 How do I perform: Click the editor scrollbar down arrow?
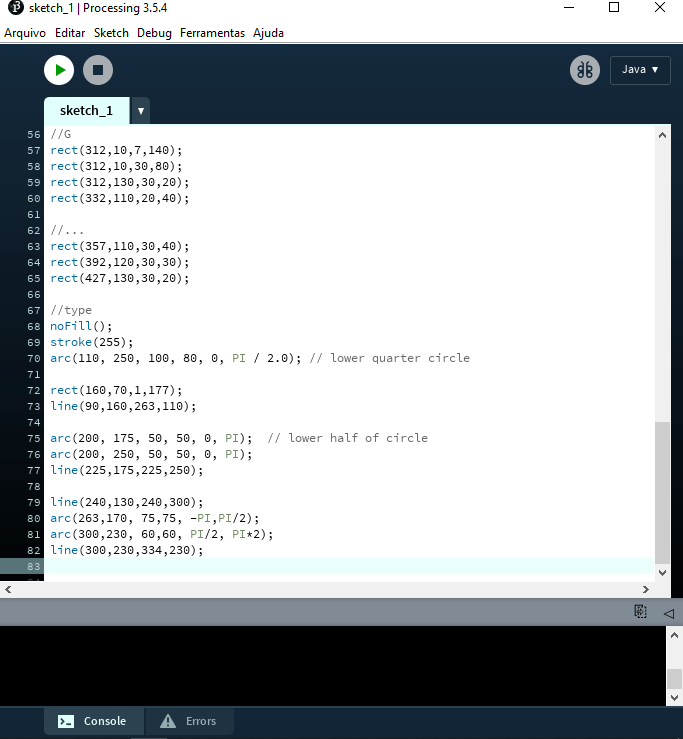click(661, 572)
